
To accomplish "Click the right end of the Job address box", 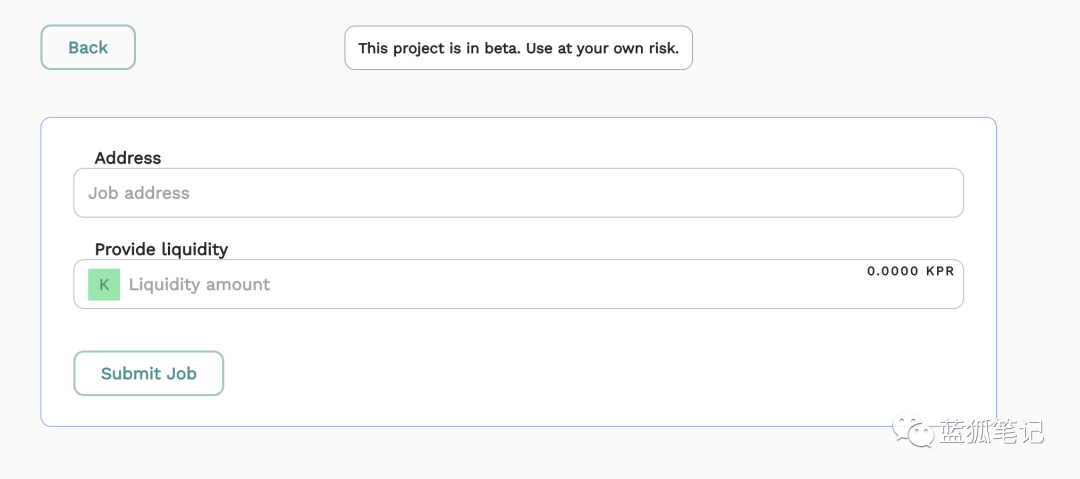I will click(x=940, y=193).
